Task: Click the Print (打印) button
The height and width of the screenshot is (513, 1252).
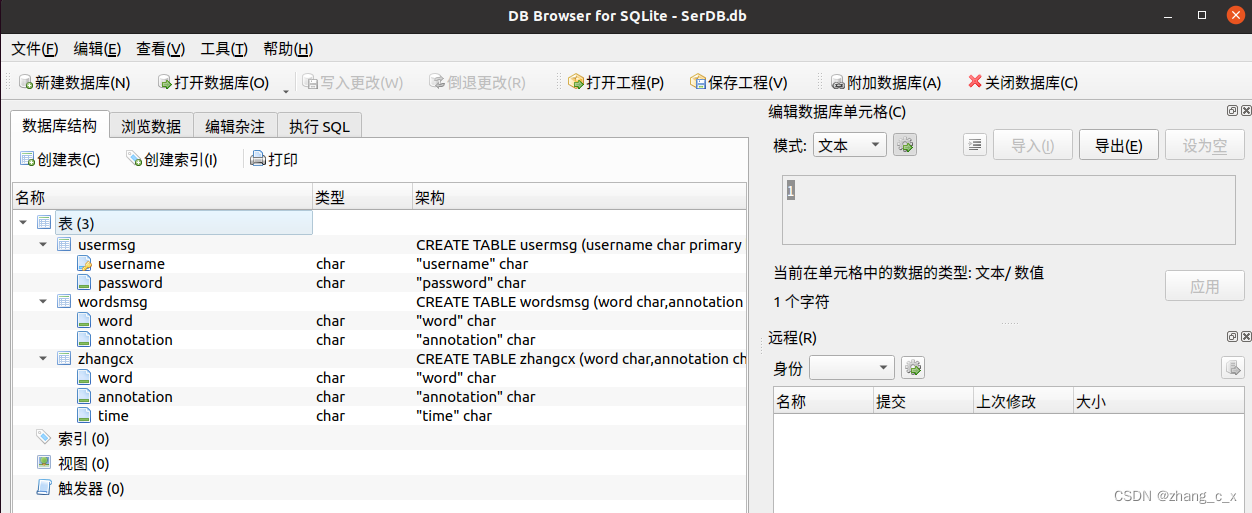Action: click(274, 159)
